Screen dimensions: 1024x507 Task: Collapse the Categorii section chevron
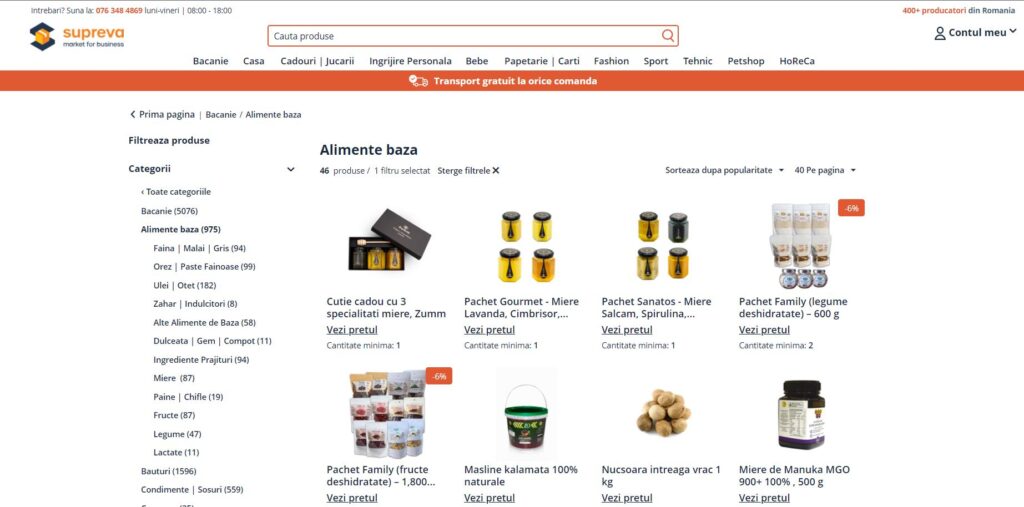coord(291,169)
